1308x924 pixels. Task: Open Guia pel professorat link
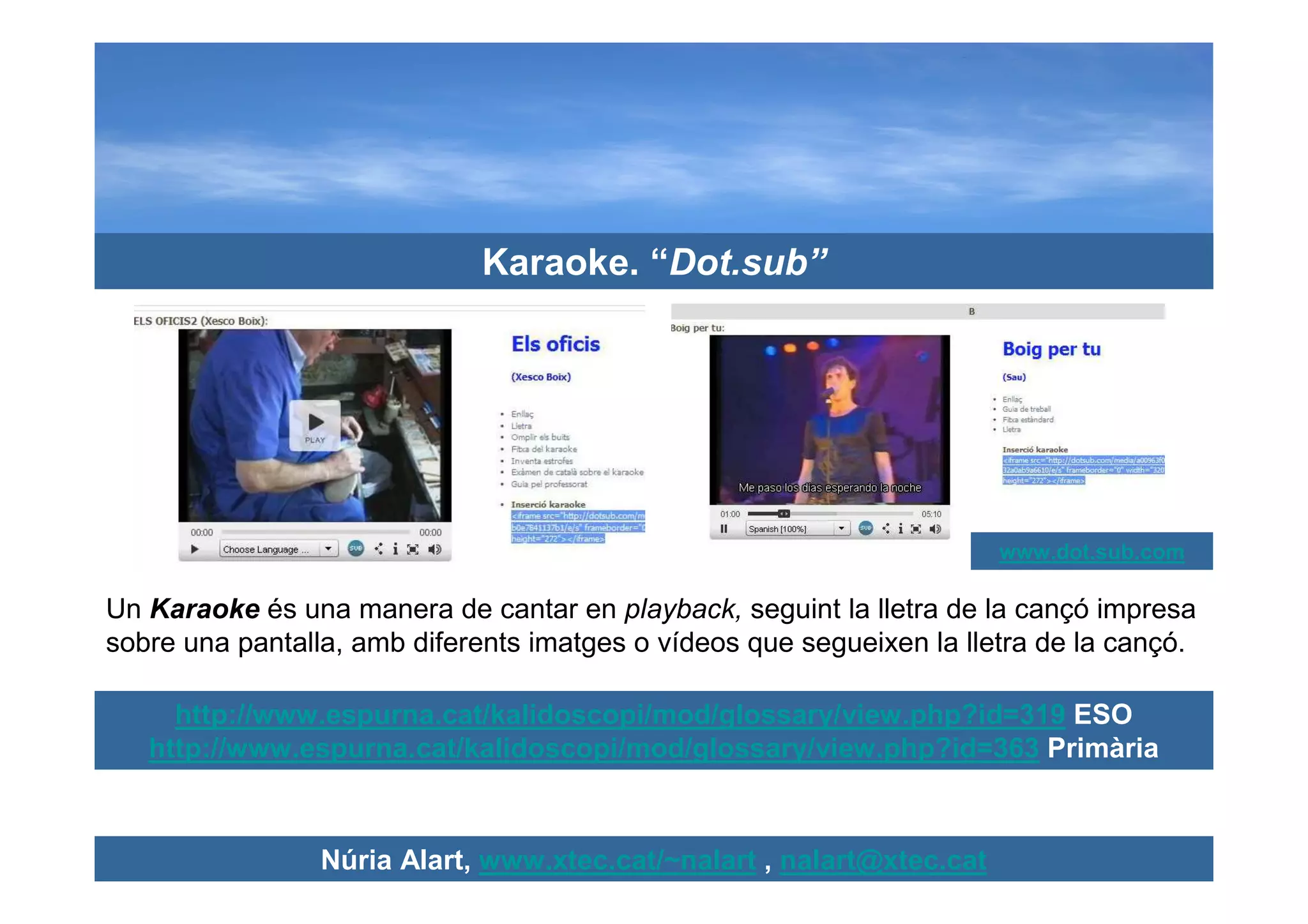[x=549, y=484]
